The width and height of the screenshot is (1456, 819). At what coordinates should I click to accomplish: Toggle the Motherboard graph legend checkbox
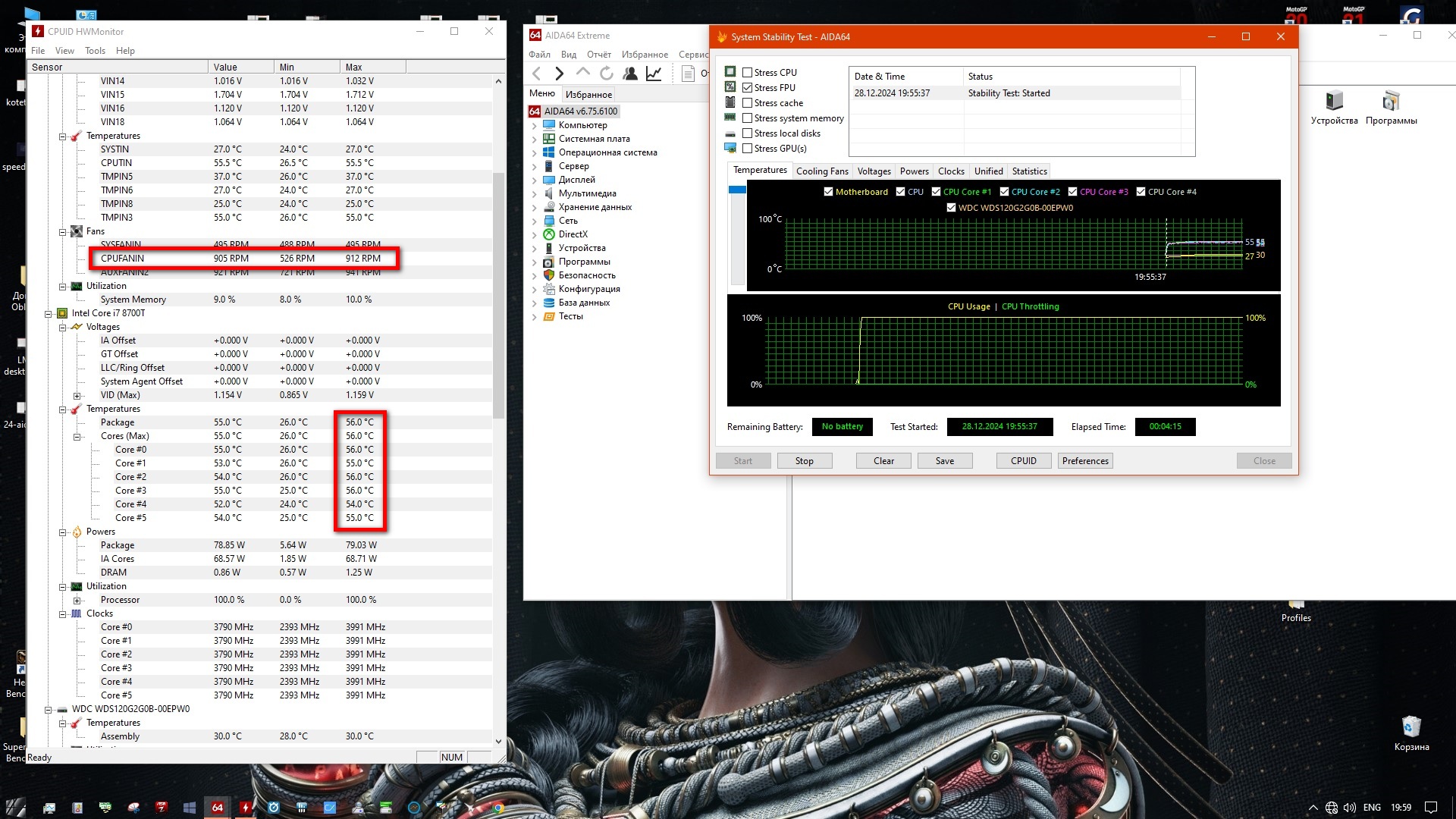(x=829, y=192)
